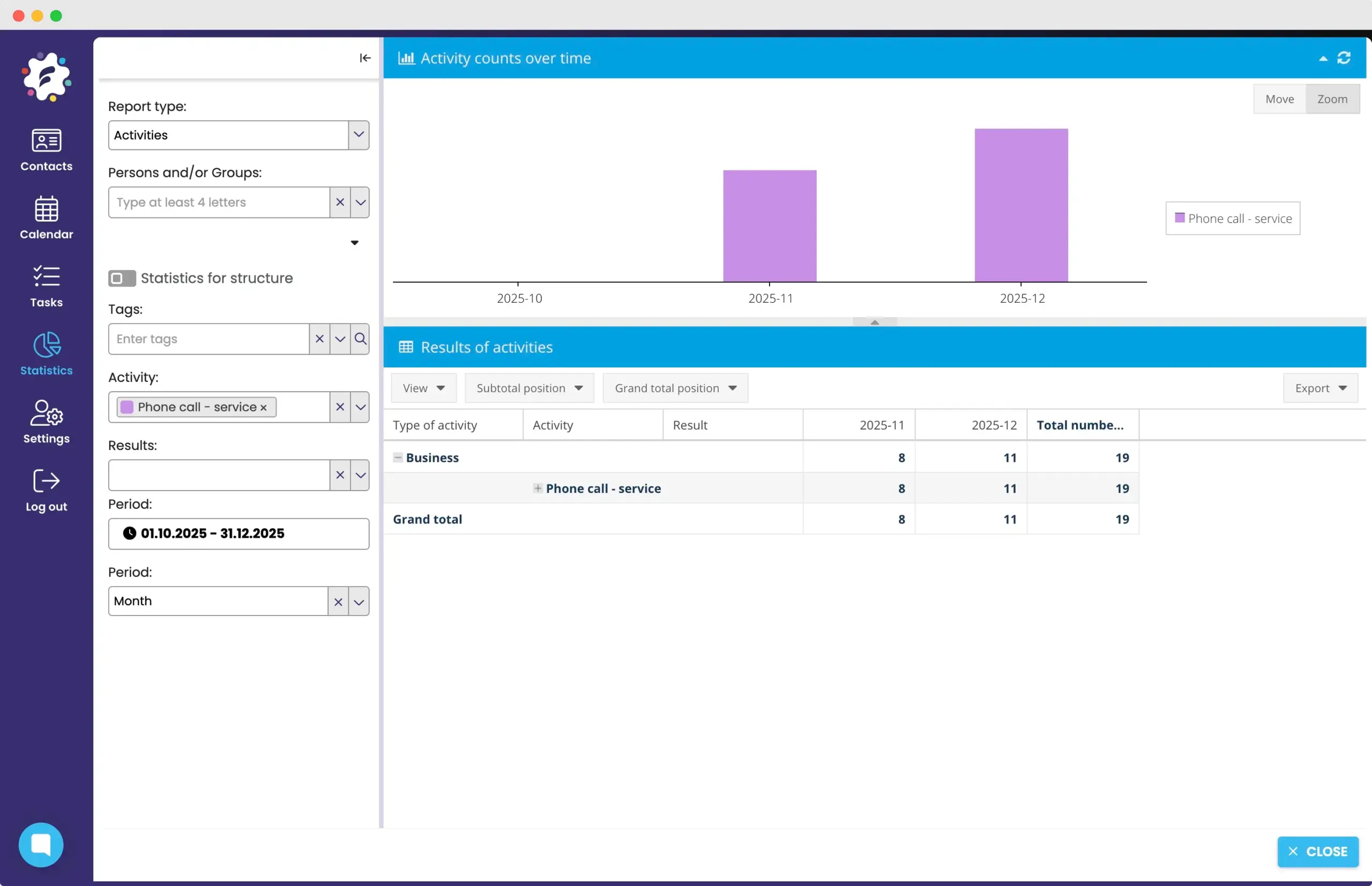
Task: Collapse the Business row in results table
Action: (x=398, y=457)
